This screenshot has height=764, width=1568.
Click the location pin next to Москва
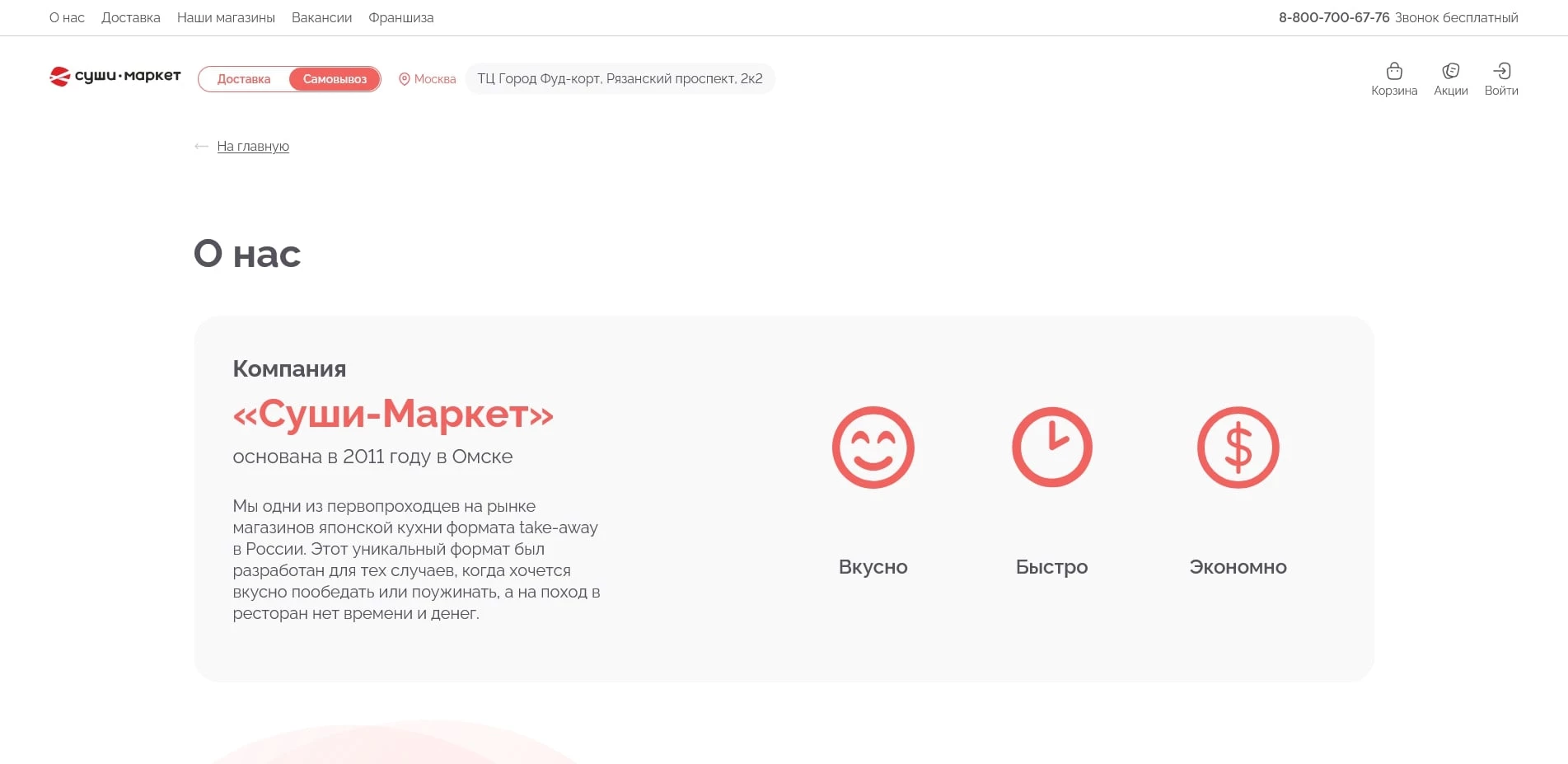click(x=403, y=79)
